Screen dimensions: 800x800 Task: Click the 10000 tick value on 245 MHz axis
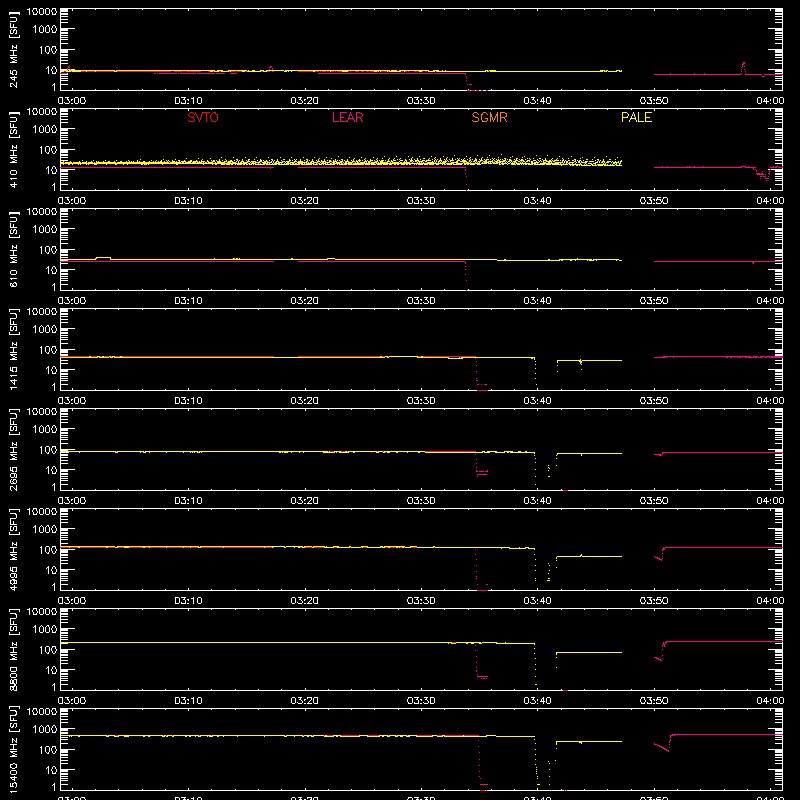pyautogui.click(x=42, y=12)
